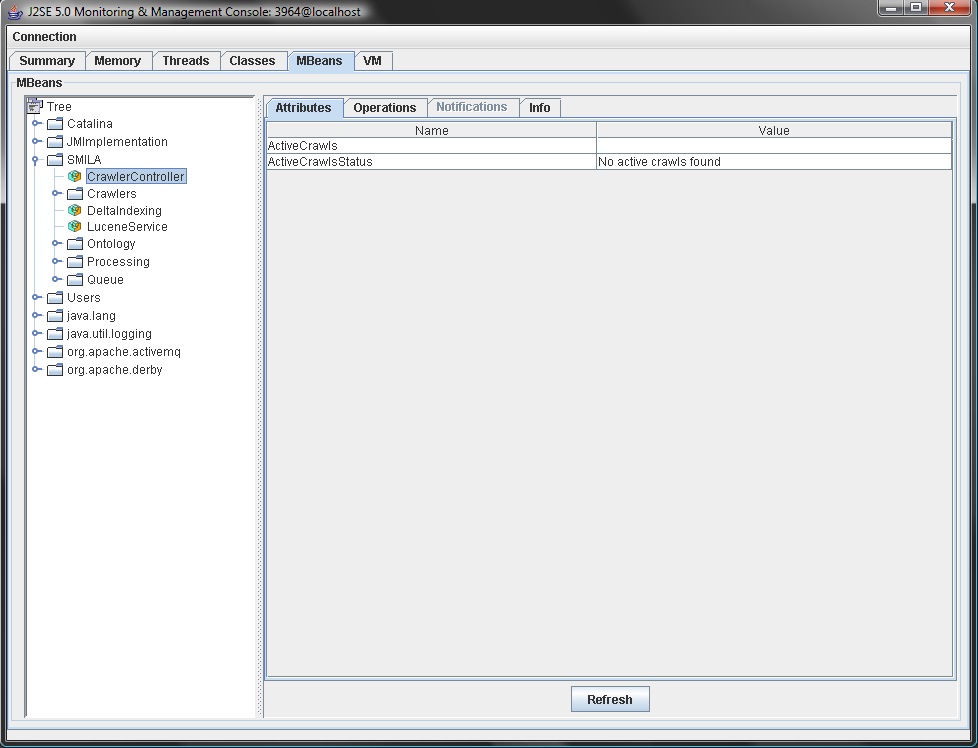Click the Processing folder icon
The image size is (978, 748).
75,261
